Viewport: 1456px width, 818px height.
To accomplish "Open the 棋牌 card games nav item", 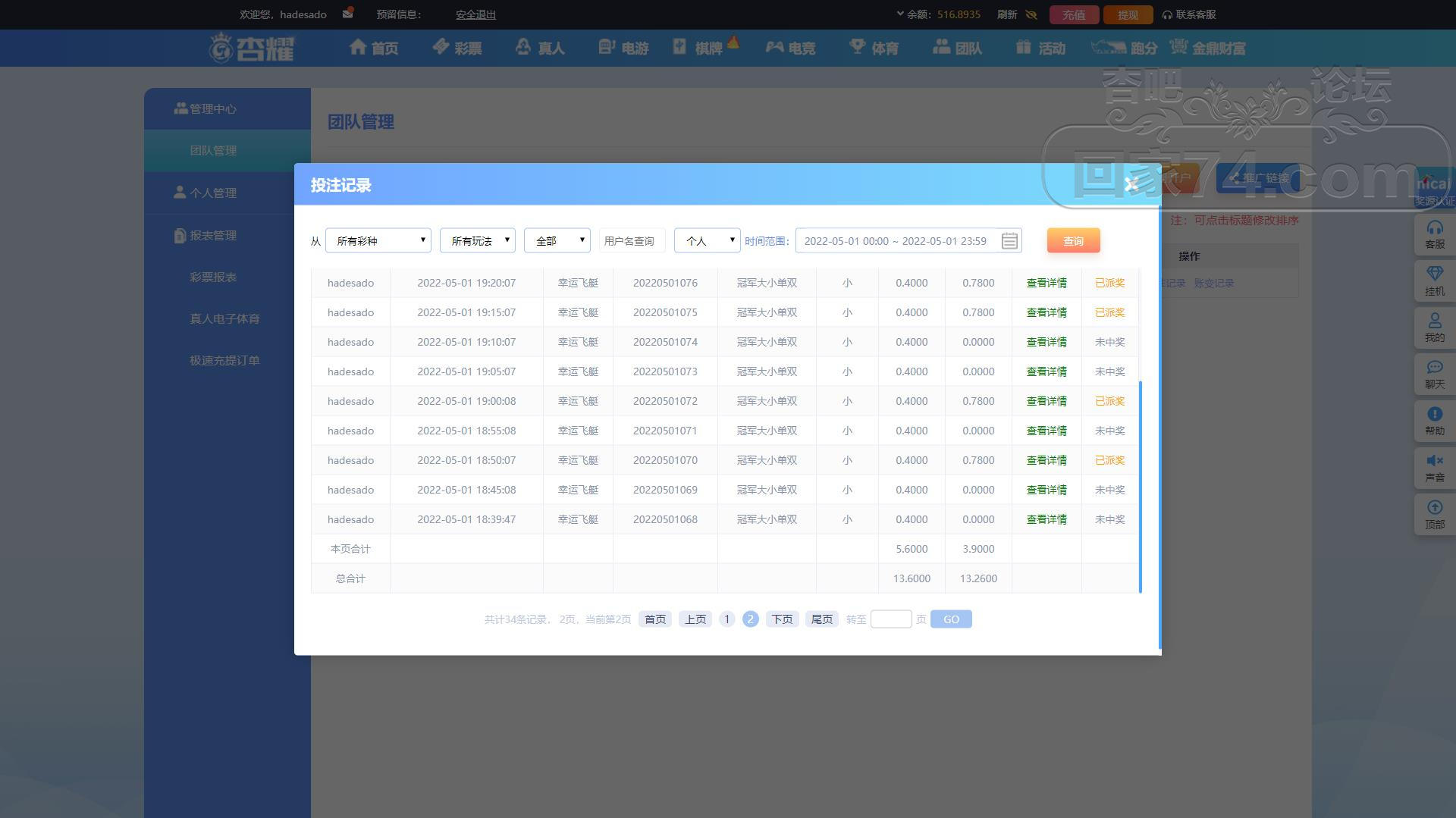I will [x=705, y=47].
